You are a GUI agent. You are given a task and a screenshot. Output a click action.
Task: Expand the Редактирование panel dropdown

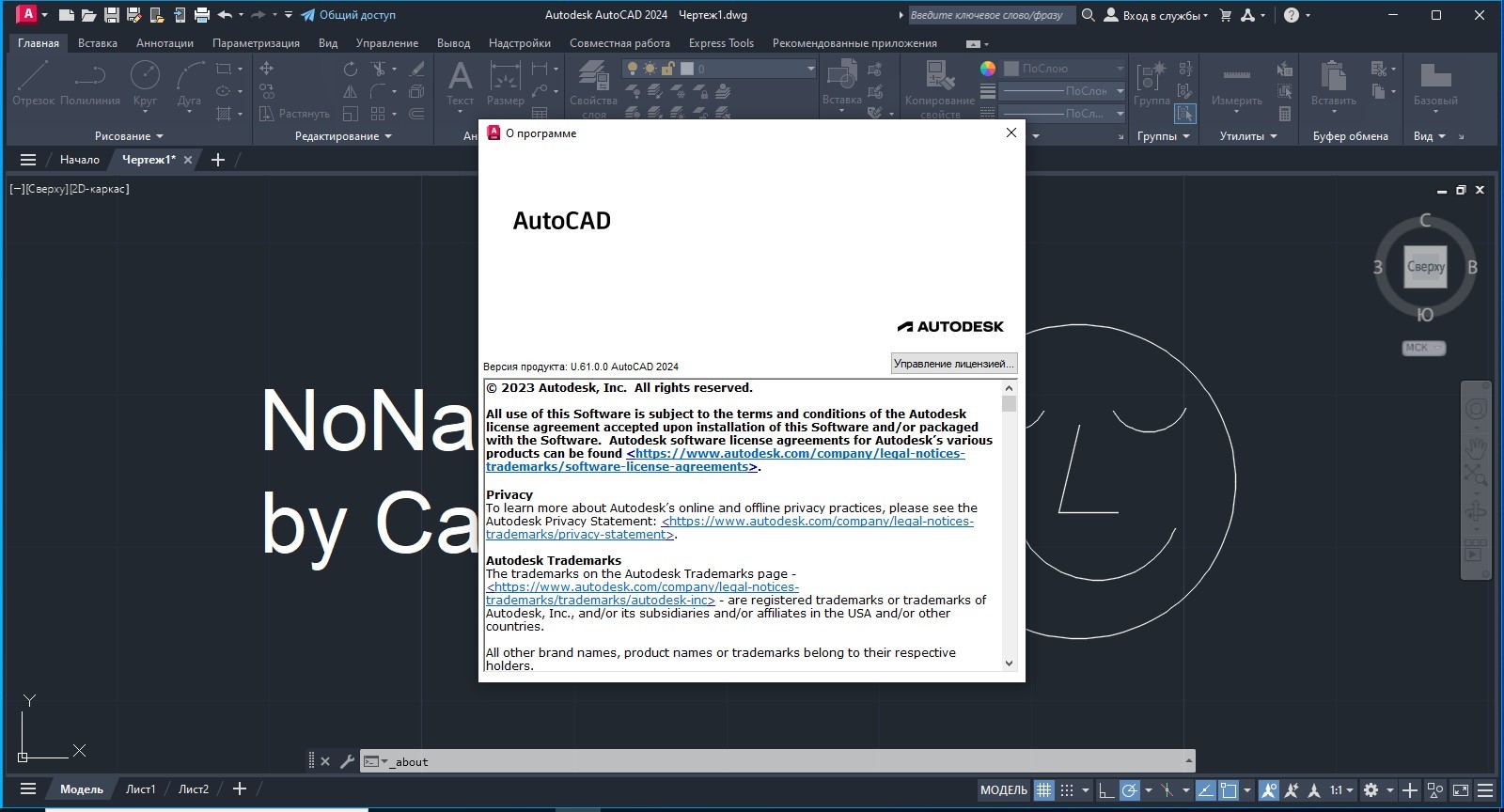[343, 136]
